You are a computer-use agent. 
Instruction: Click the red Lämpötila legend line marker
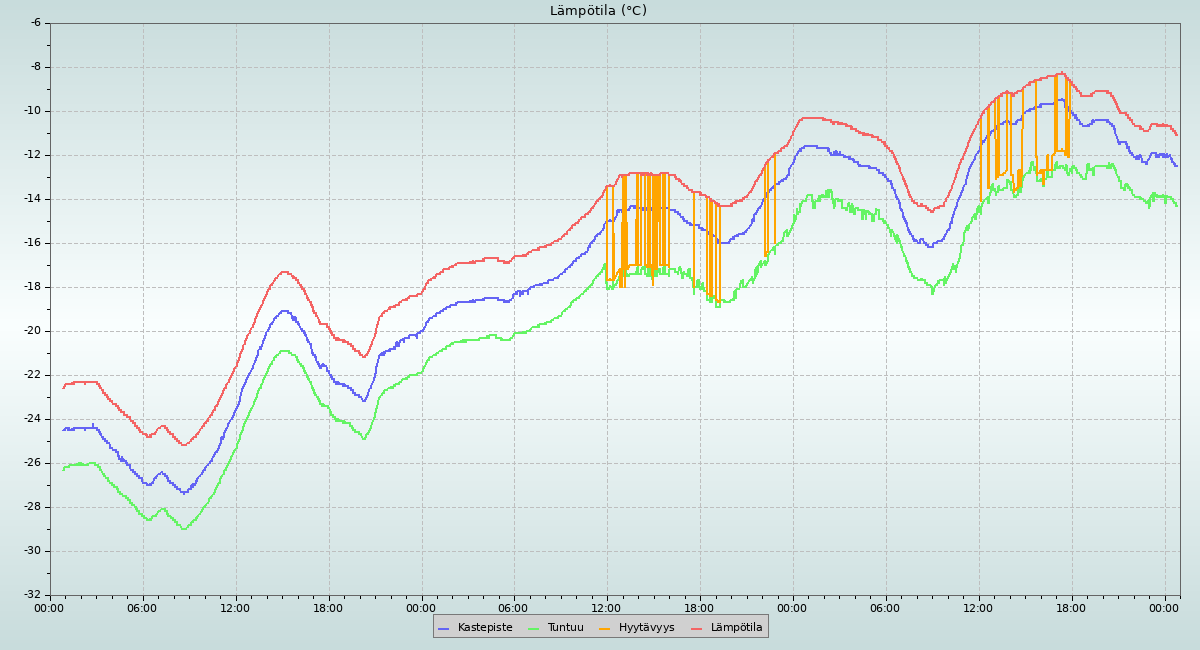pyautogui.click(x=697, y=628)
